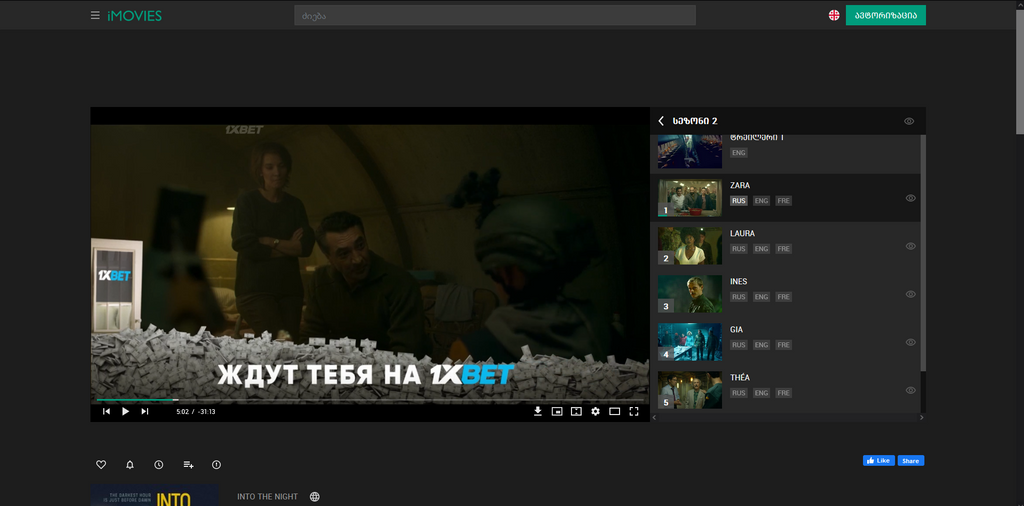
Task: Select RUS audio for LAURA episode
Action: (x=739, y=249)
